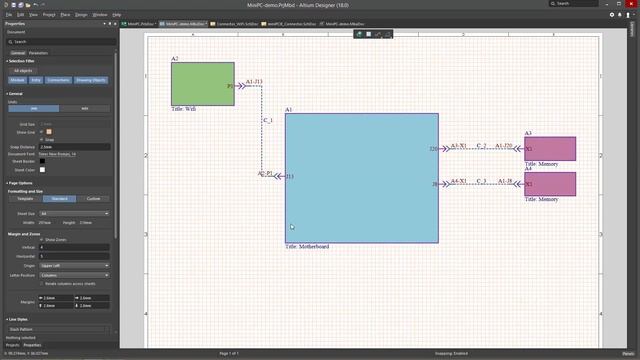The width and height of the screenshot is (640, 360).
Task: Open the Help menu
Action: point(117,15)
